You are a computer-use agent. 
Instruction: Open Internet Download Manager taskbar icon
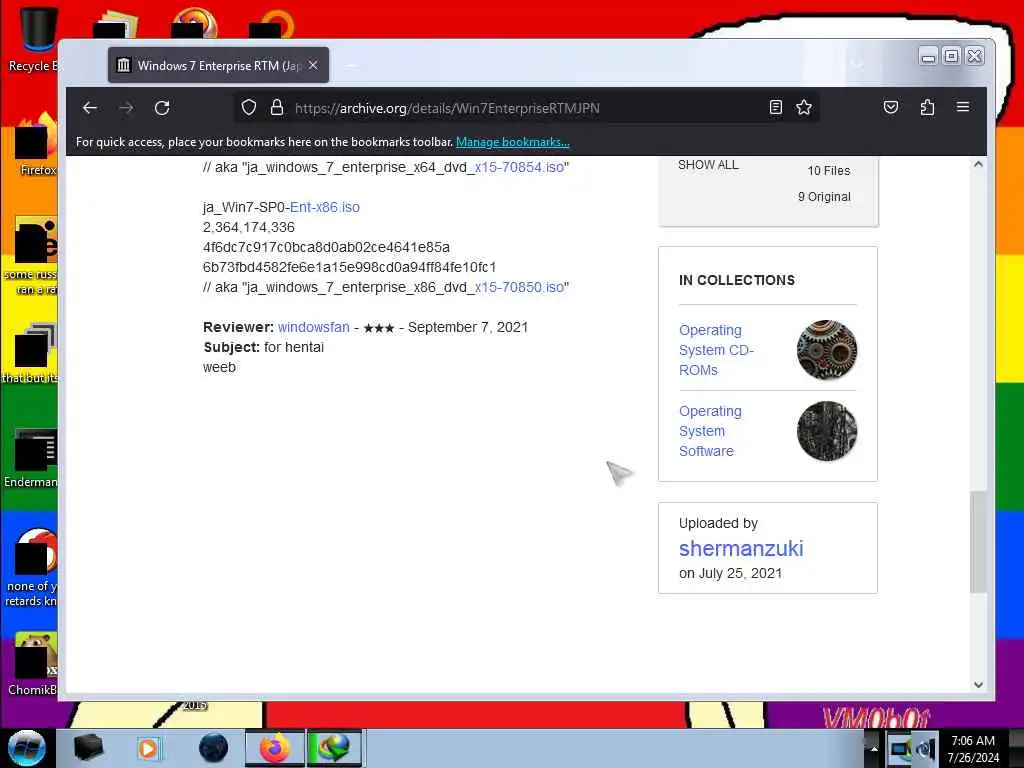tap(334, 748)
